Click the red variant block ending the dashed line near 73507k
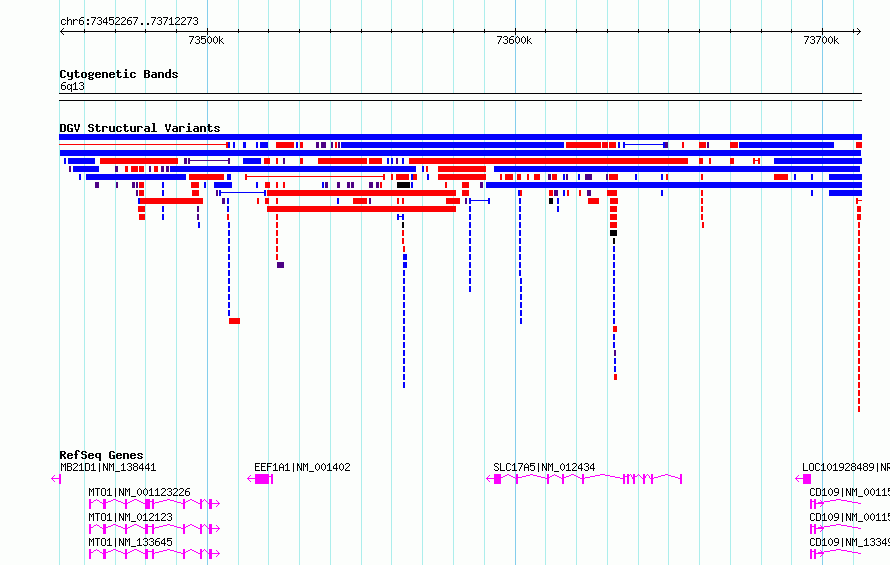The height and width of the screenshot is (565, 890). click(234, 321)
